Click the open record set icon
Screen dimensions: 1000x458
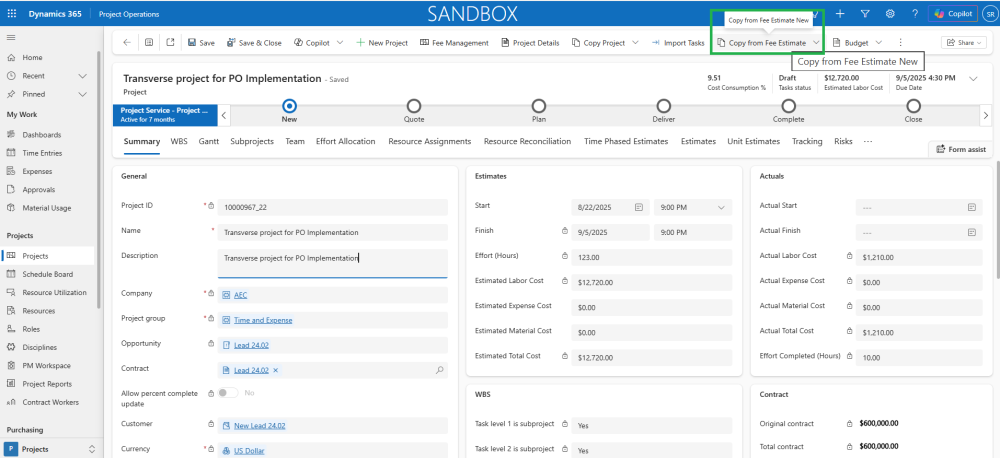[x=149, y=43]
